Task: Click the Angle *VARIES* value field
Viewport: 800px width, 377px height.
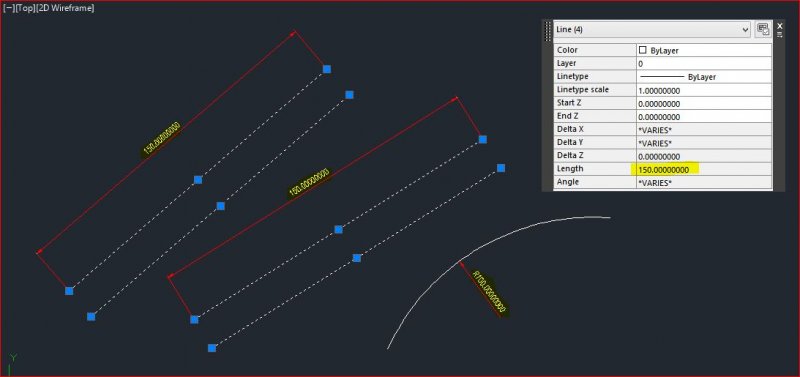Action: click(704, 183)
